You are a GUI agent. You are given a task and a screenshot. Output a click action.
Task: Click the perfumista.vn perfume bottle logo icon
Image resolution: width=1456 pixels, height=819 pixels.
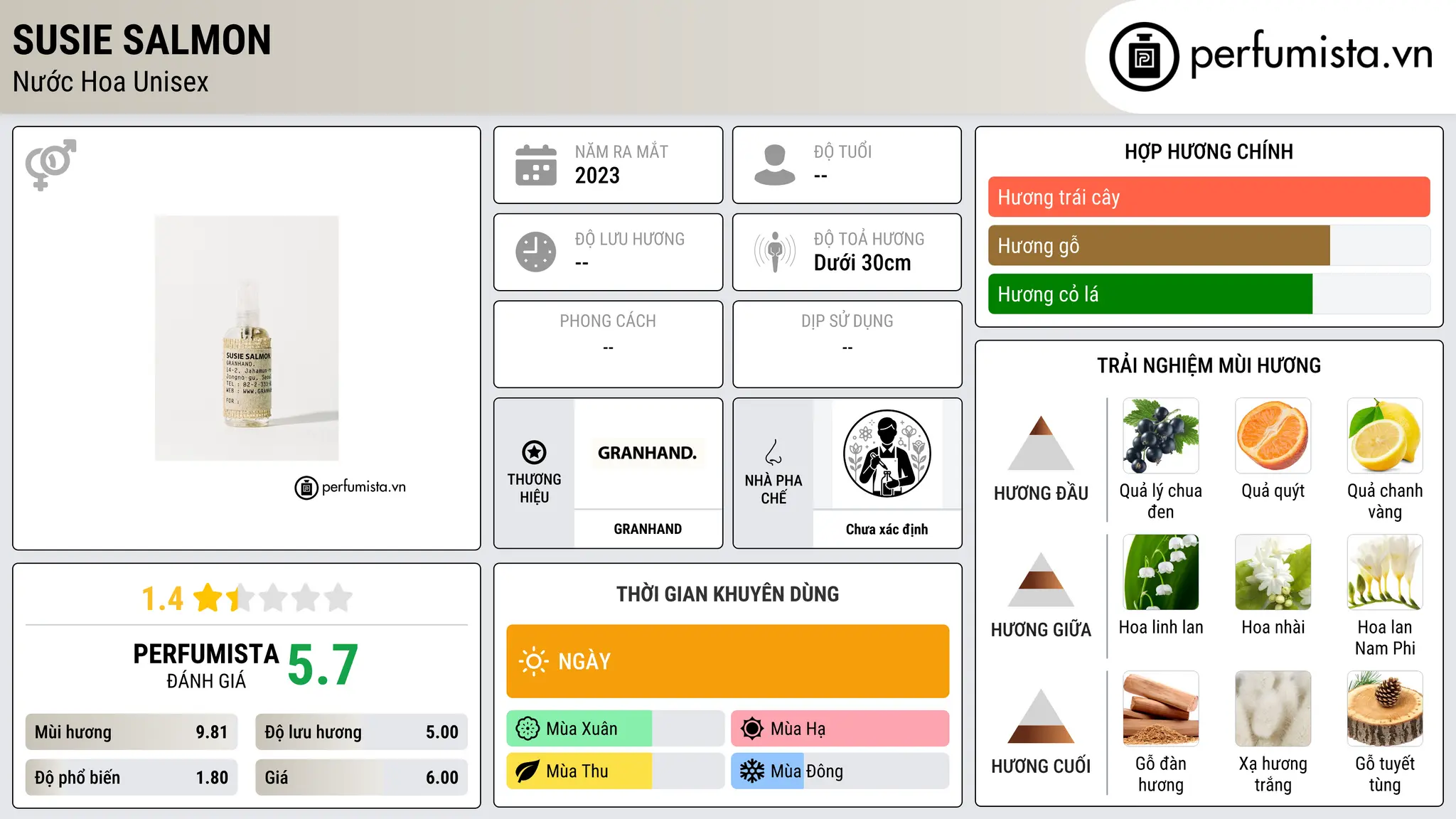tap(1144, 57)
